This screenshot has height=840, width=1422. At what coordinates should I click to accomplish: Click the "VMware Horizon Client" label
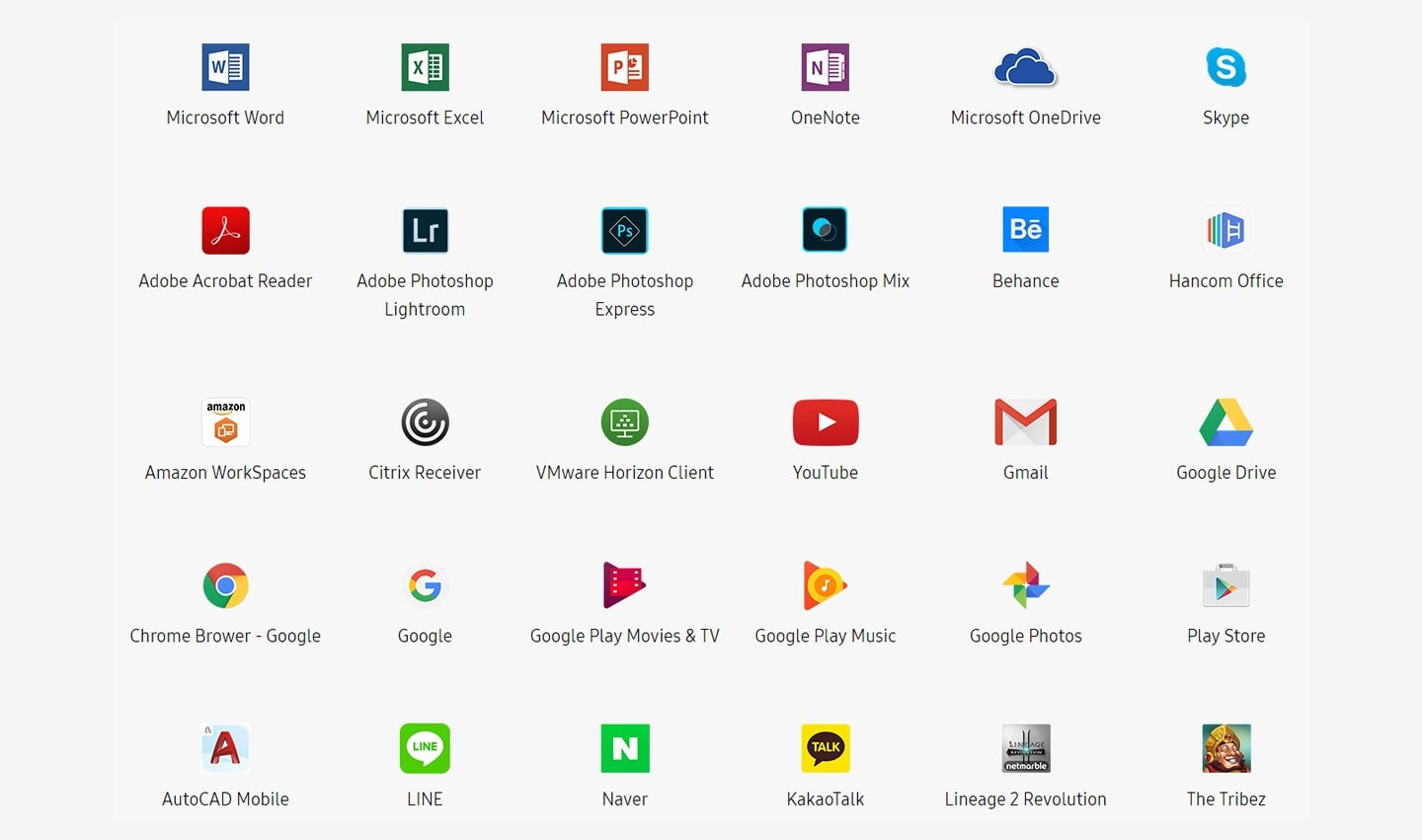[625, 472]
